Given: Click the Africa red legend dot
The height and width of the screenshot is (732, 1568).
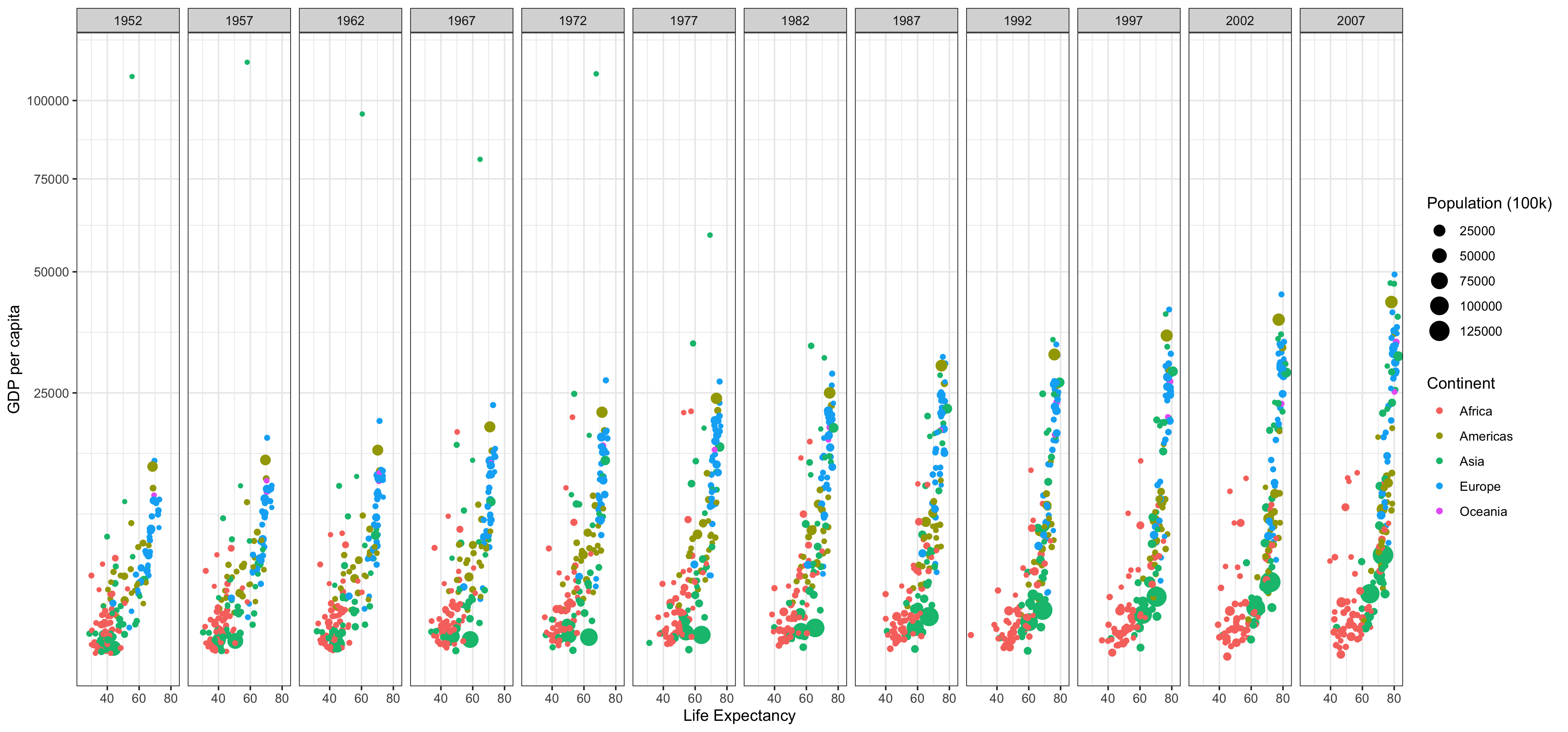Looking at the screenshot, I should point(1439,411).
